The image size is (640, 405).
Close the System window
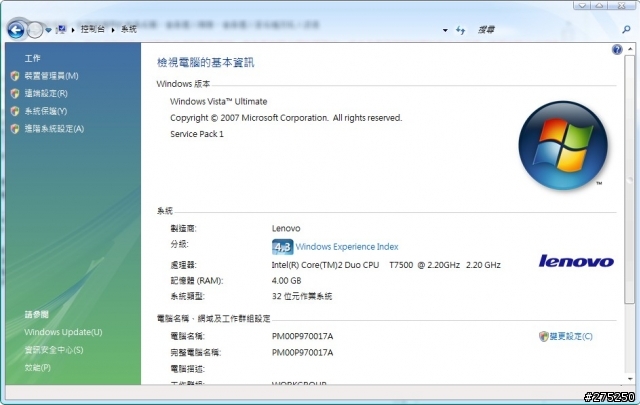(622, 5)
